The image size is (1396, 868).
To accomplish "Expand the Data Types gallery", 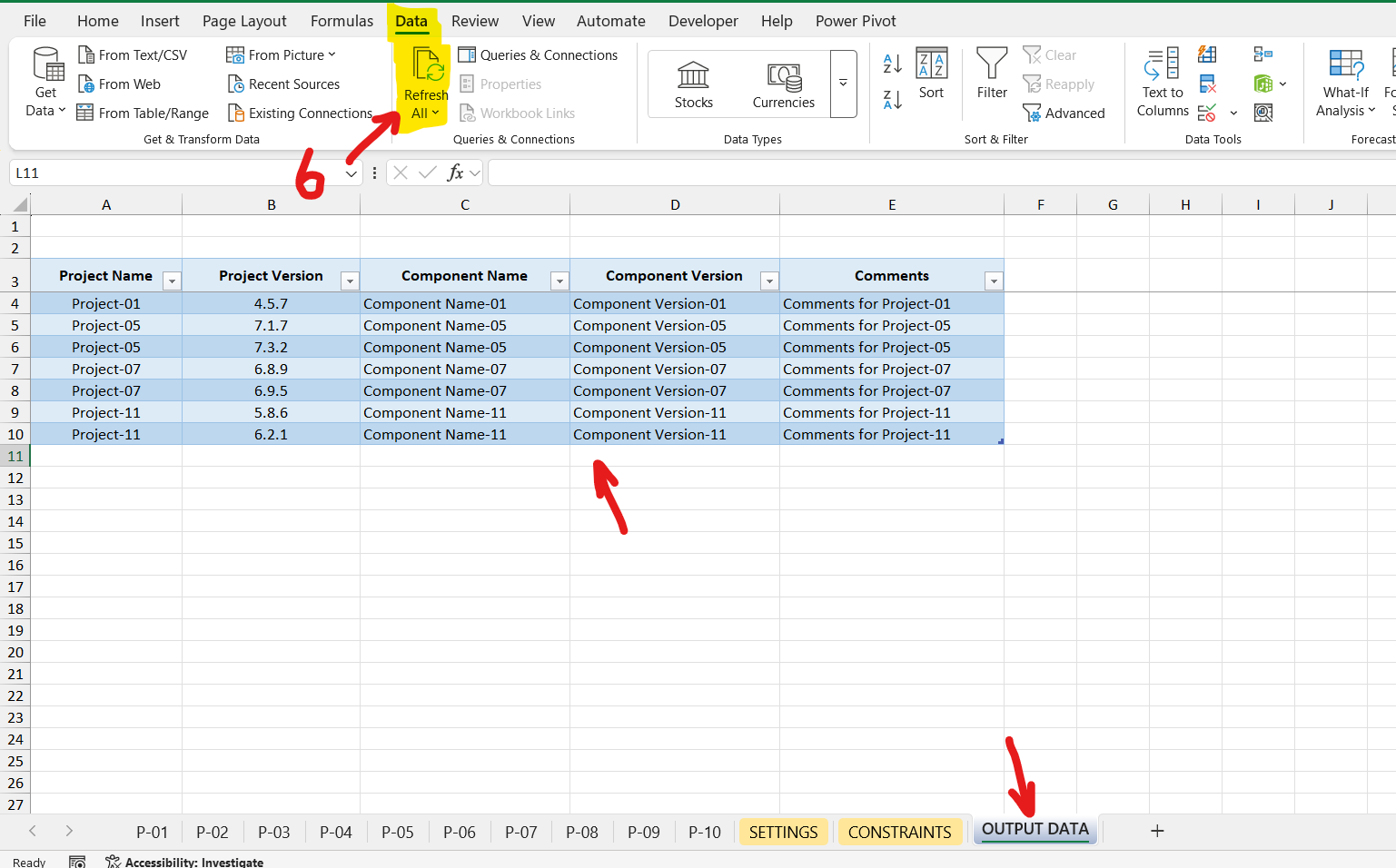I will [x=843, y=84].
